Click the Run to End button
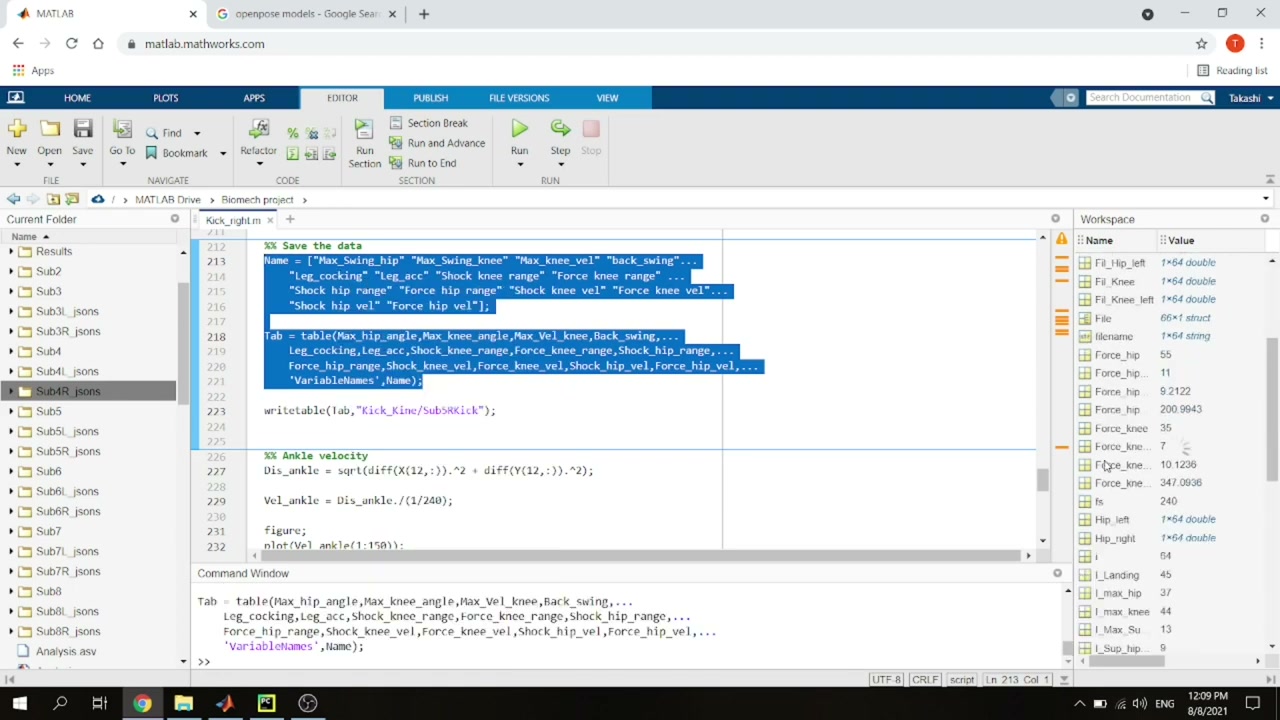 tap(422, 163)
